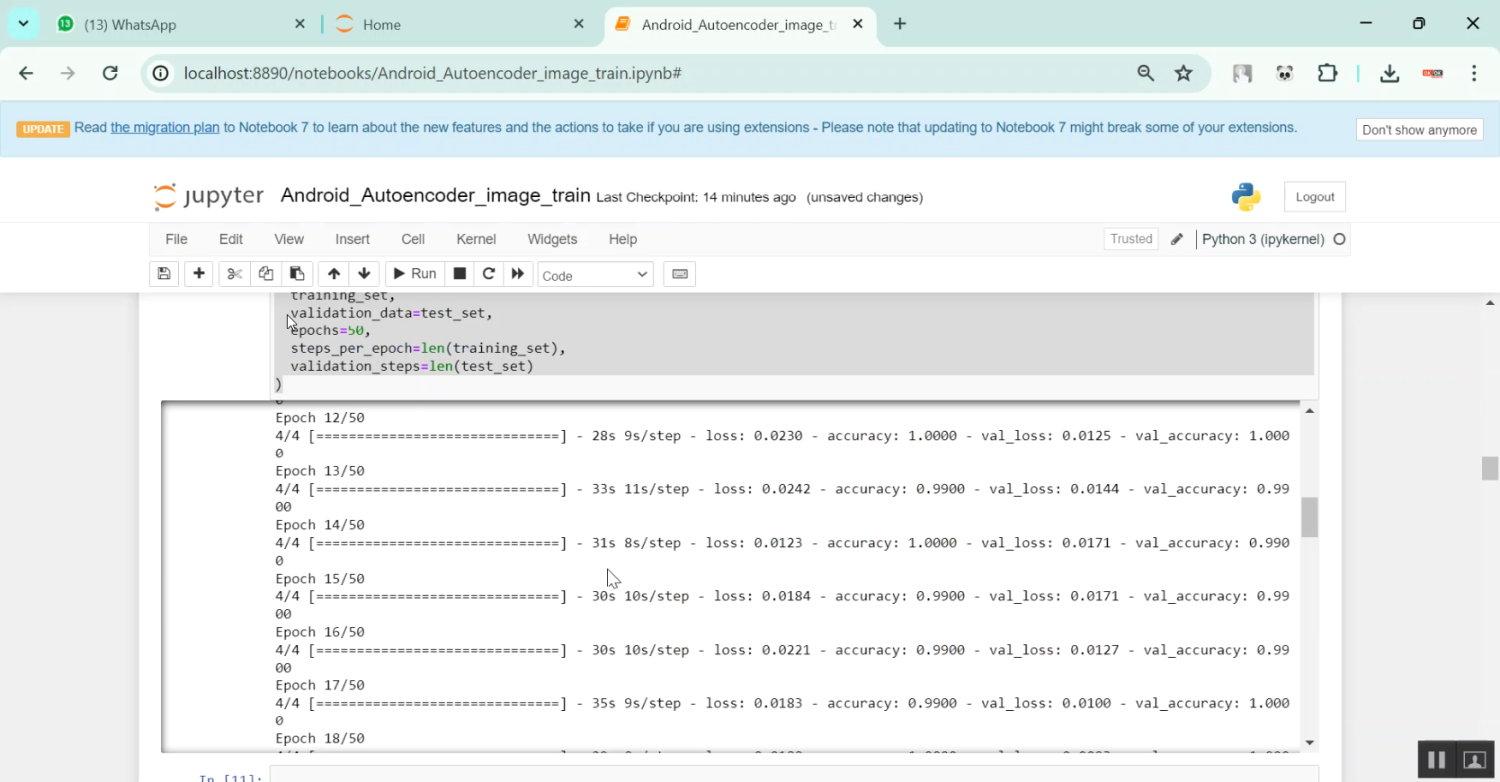
Task: Copy selected cells in the Jupyter toolbar
Action: (266, 274)
